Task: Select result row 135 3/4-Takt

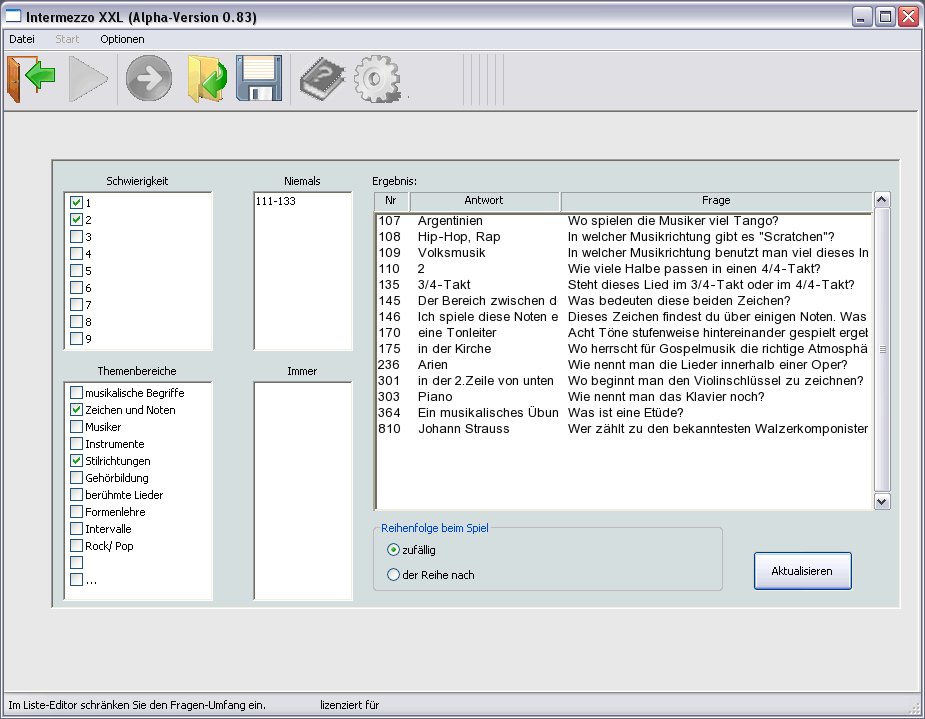Action: pos(623,284)
